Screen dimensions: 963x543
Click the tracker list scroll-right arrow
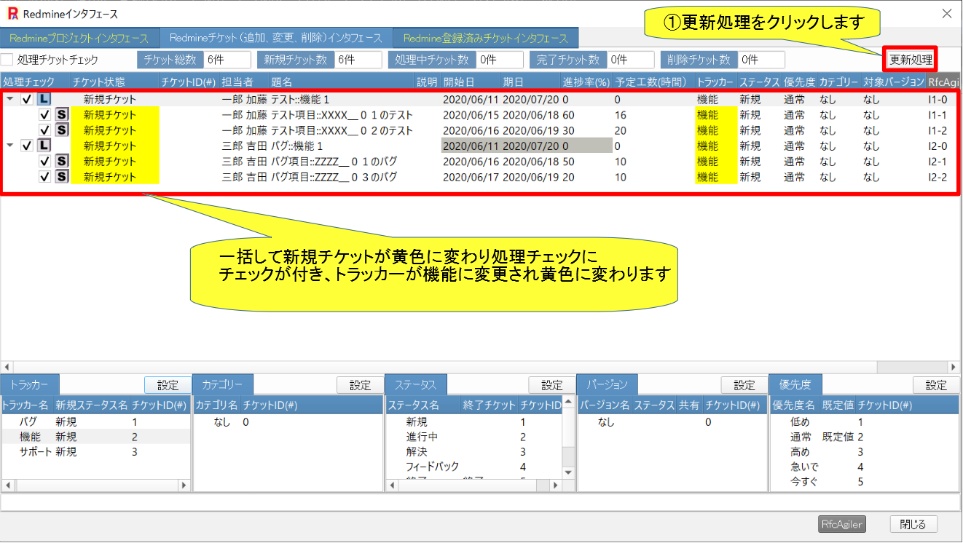click(184, 485)
